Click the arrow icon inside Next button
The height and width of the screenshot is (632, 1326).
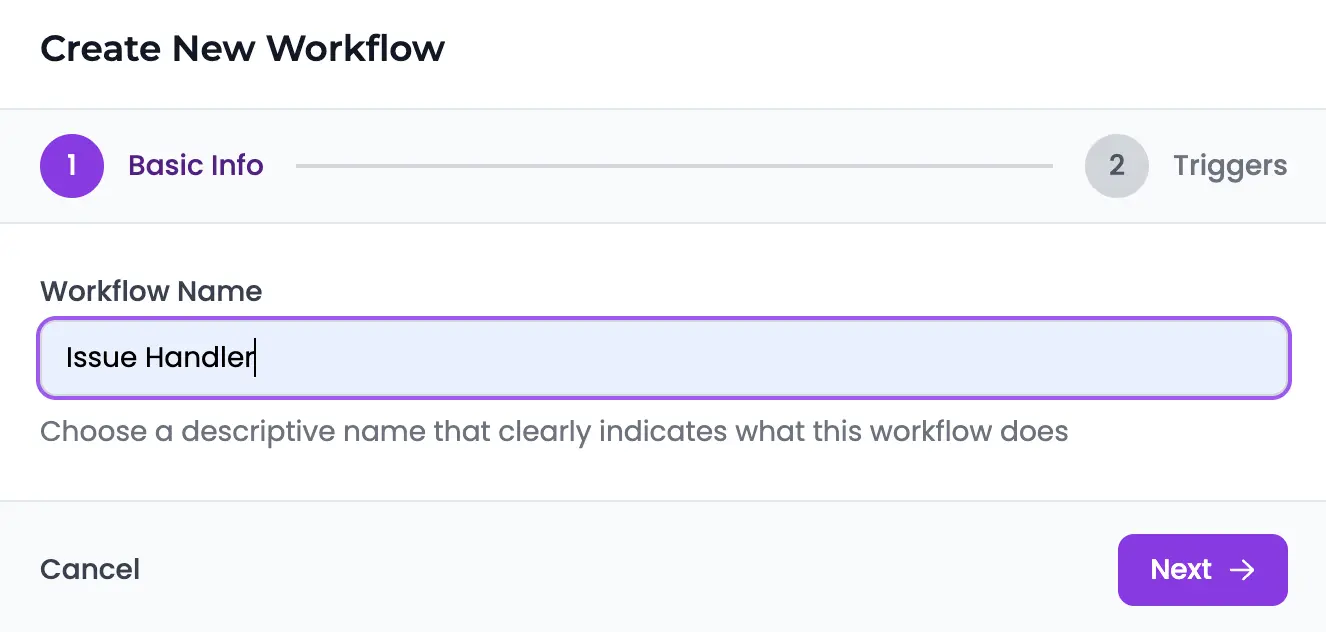pyautogui.click(x=1243, y=570)
